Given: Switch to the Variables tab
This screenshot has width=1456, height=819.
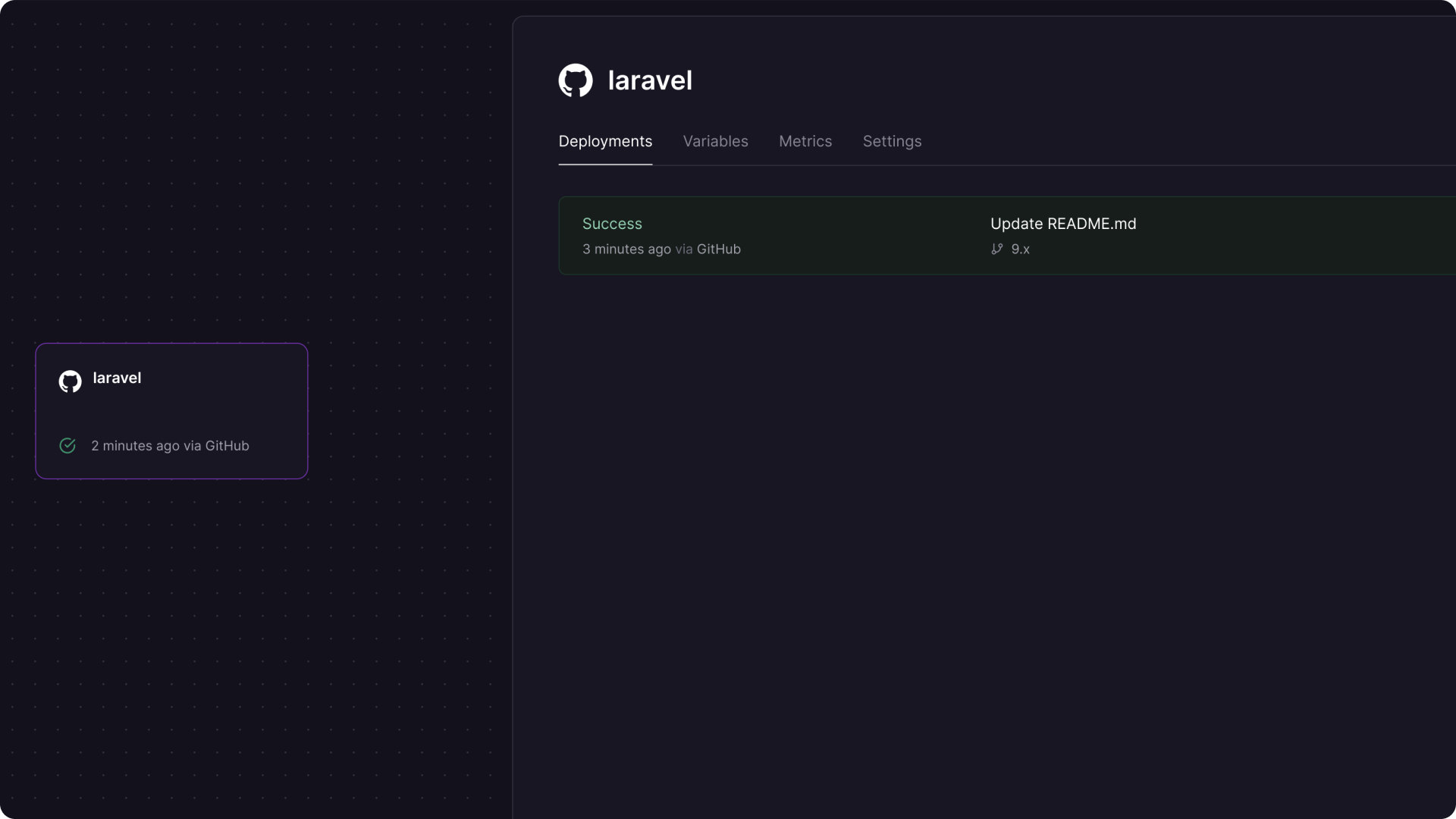Looking at the screenshot, I should click(x=715, y=142).
